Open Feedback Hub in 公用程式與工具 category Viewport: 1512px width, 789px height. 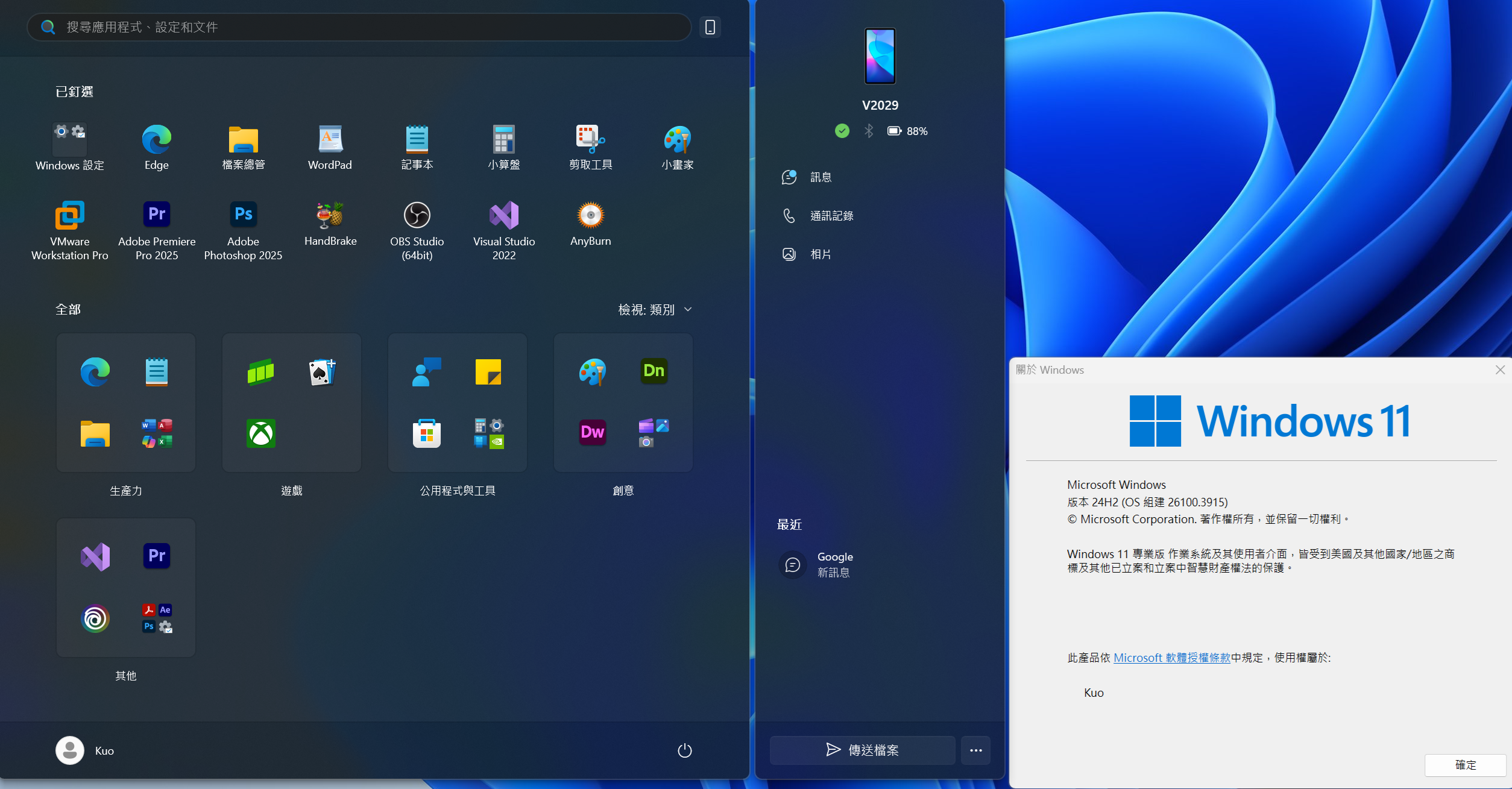[x=427, y=372]
